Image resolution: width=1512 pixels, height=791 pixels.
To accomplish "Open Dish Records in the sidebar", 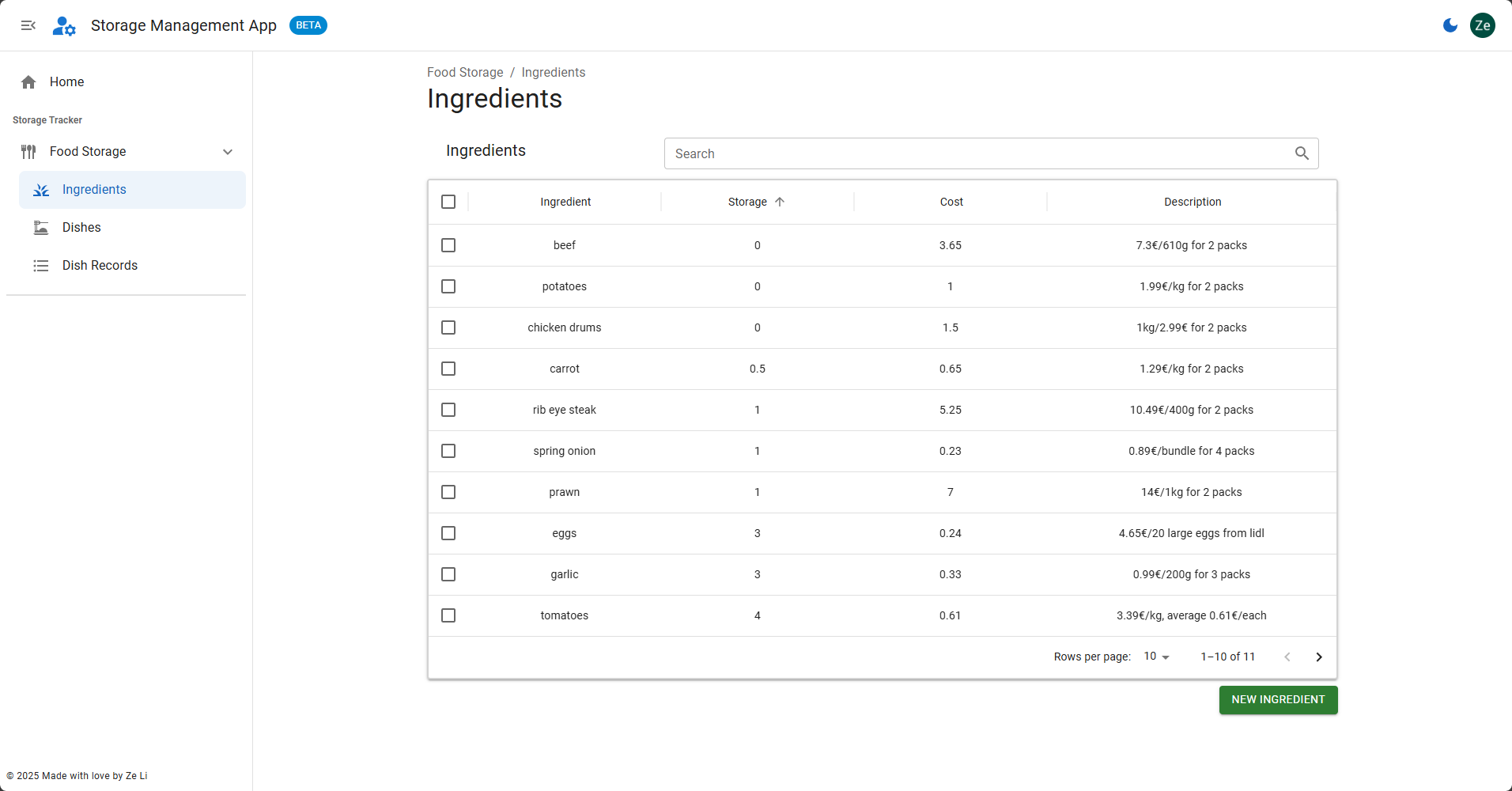I will (100, 266).
